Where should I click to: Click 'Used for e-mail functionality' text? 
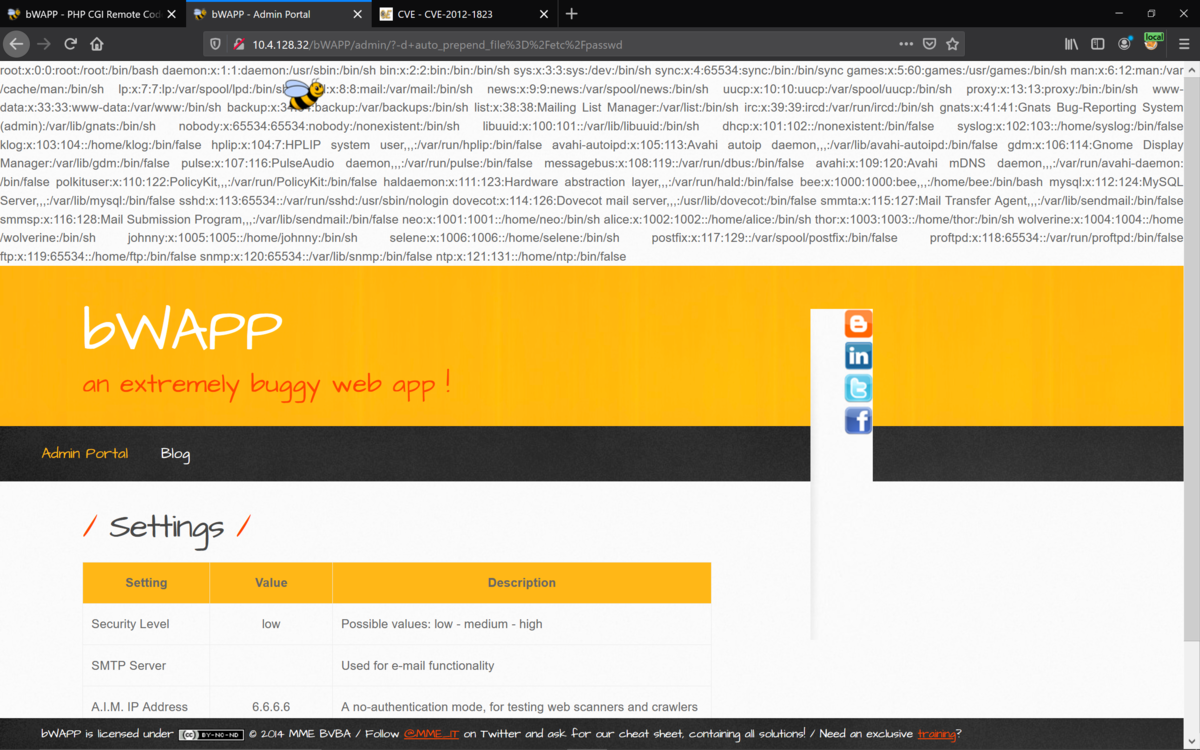pyautogui.click(x=418, y=666)
